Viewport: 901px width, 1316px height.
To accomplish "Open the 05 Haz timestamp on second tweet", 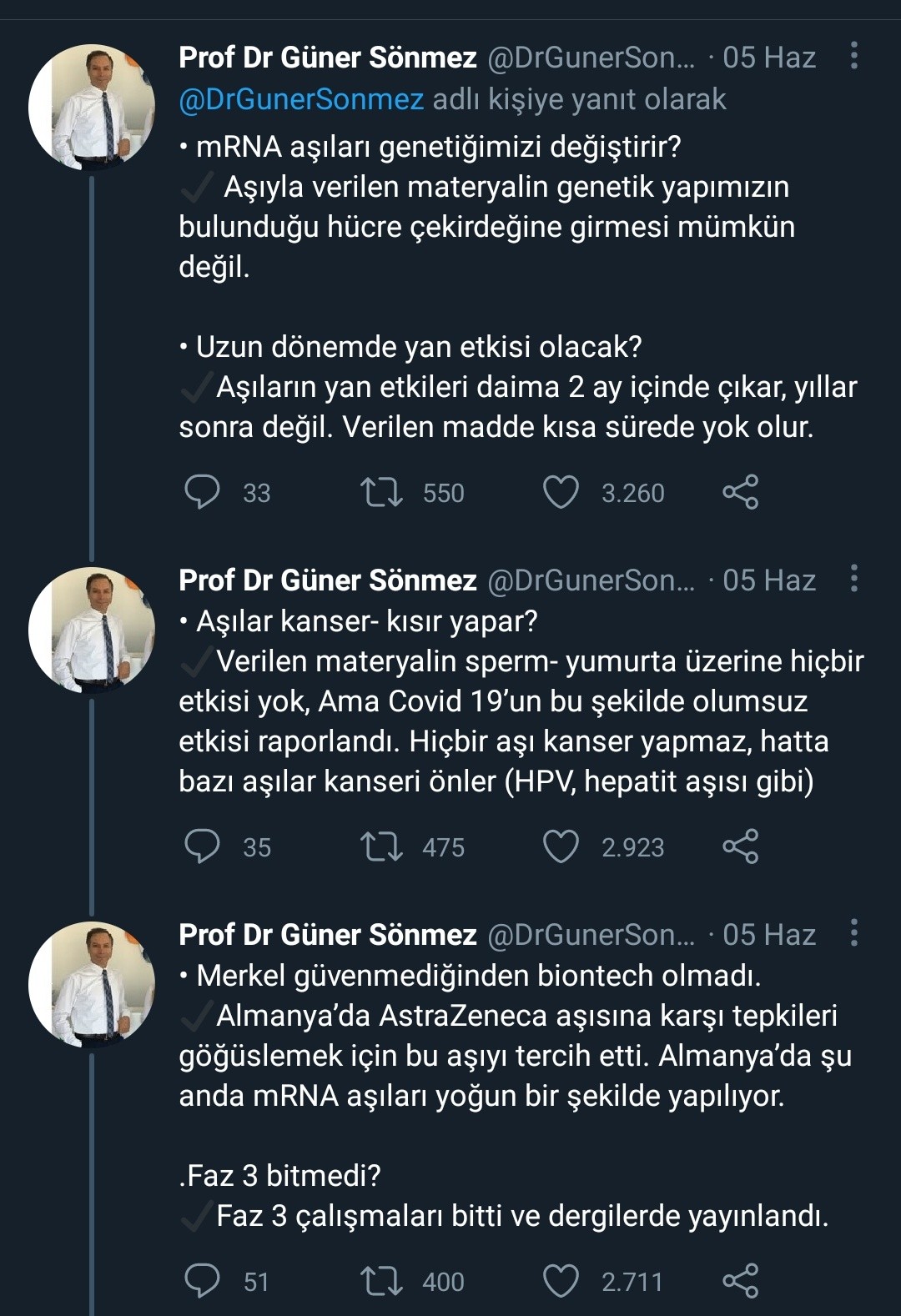I will coord(769,580).
